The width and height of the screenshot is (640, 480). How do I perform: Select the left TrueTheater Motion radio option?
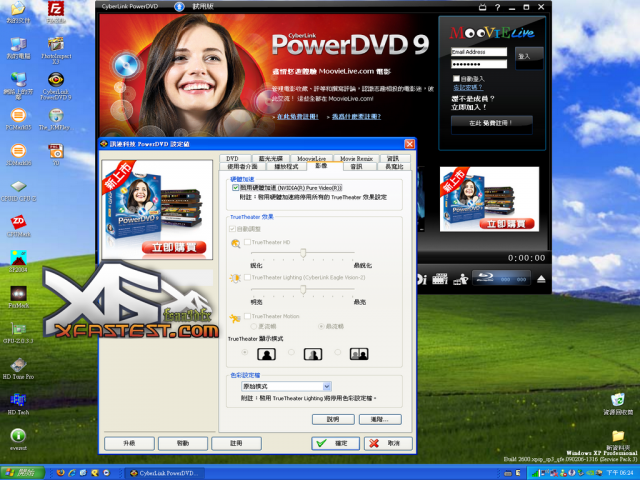coord(253,326)
